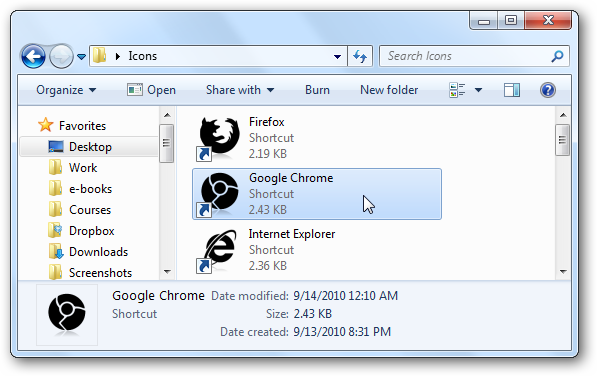Open the Dropbox favorite

point(91,231)
